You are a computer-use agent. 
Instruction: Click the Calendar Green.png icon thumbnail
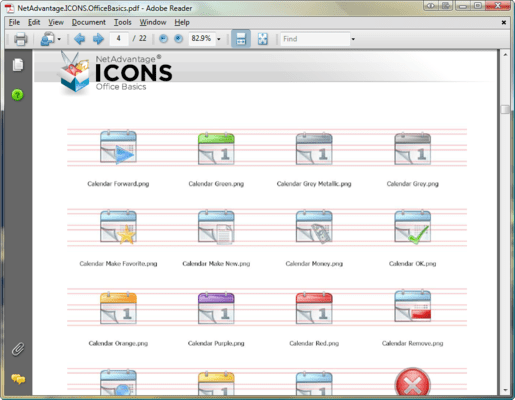(x=216, y=149)
